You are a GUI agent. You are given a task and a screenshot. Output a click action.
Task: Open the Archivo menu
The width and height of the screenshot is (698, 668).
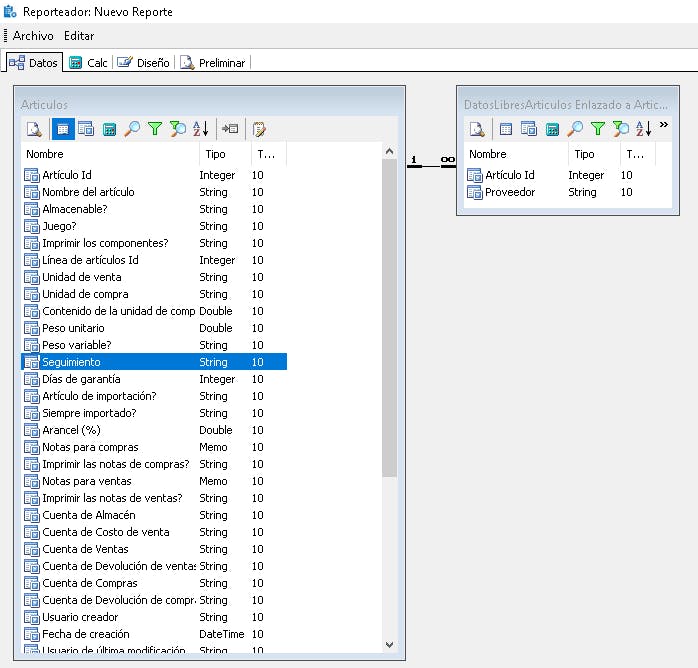[33, 36]
